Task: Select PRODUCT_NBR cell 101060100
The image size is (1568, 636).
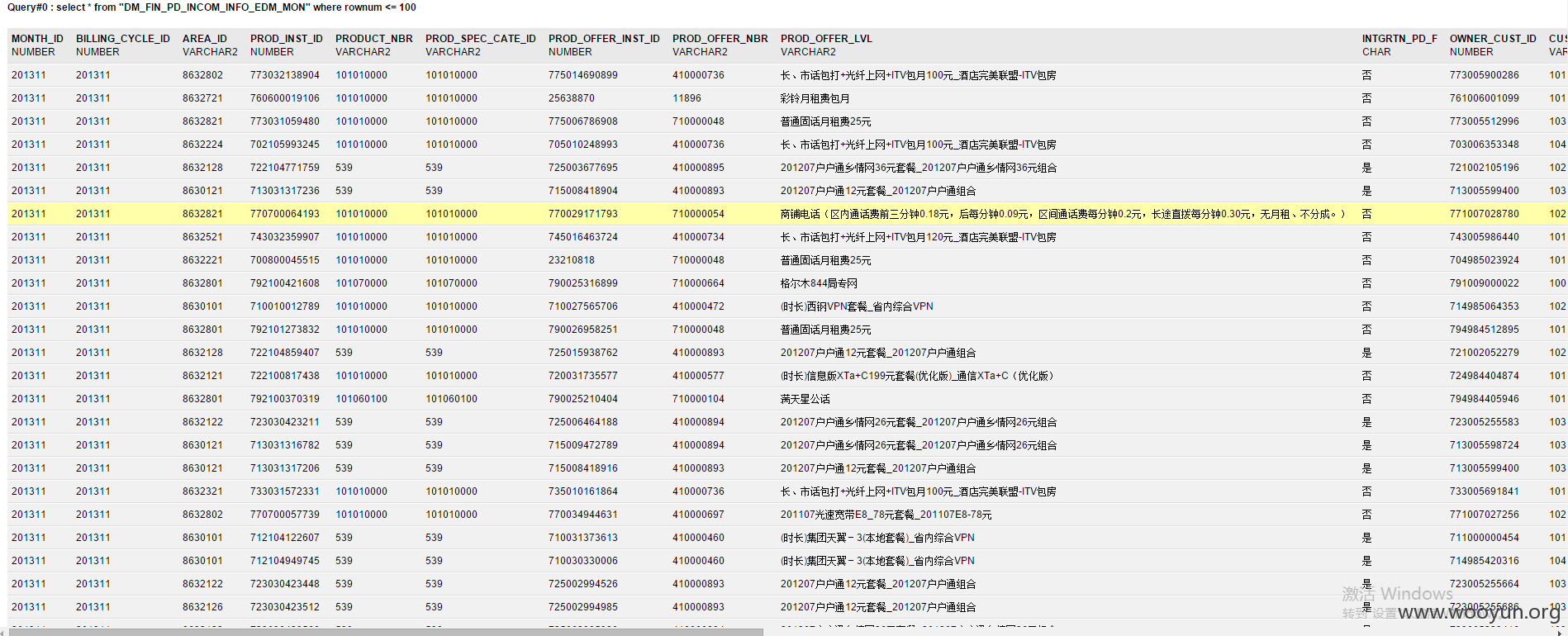Action: [x=361, y=399]
